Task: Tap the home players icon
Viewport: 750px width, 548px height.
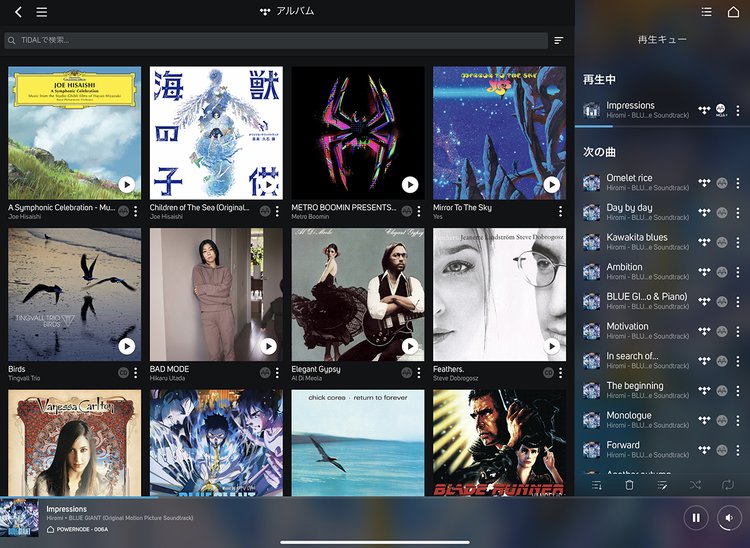Action: pos(734,12)
